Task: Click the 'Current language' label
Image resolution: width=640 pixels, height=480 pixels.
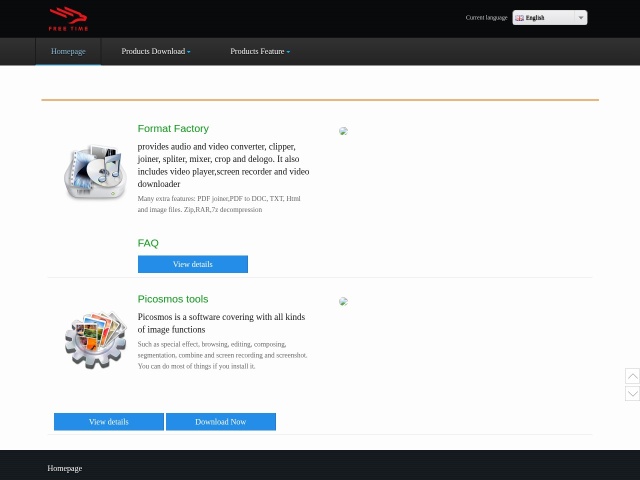Action: tap(486, 18)
